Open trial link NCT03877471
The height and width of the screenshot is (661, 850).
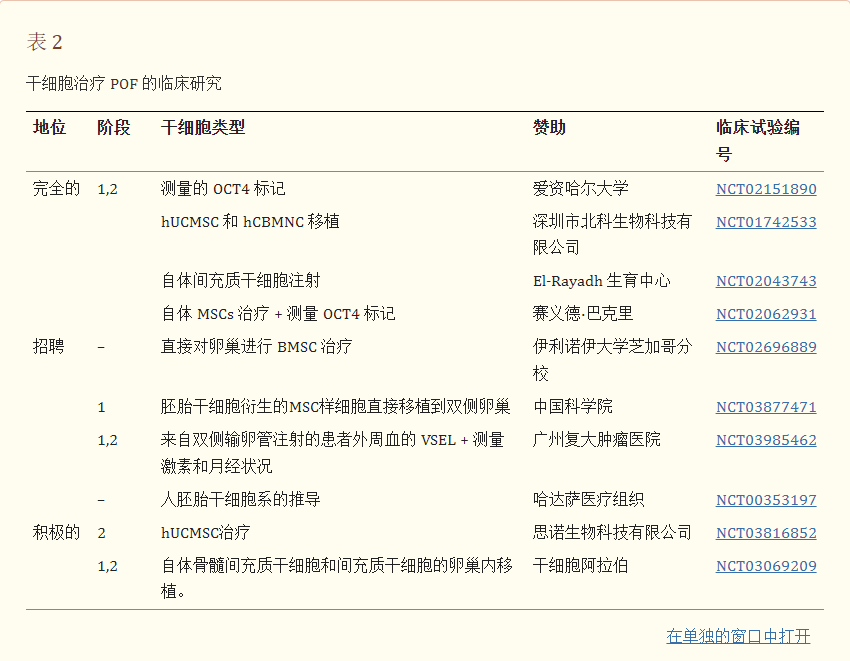click(x=766, y=407)
